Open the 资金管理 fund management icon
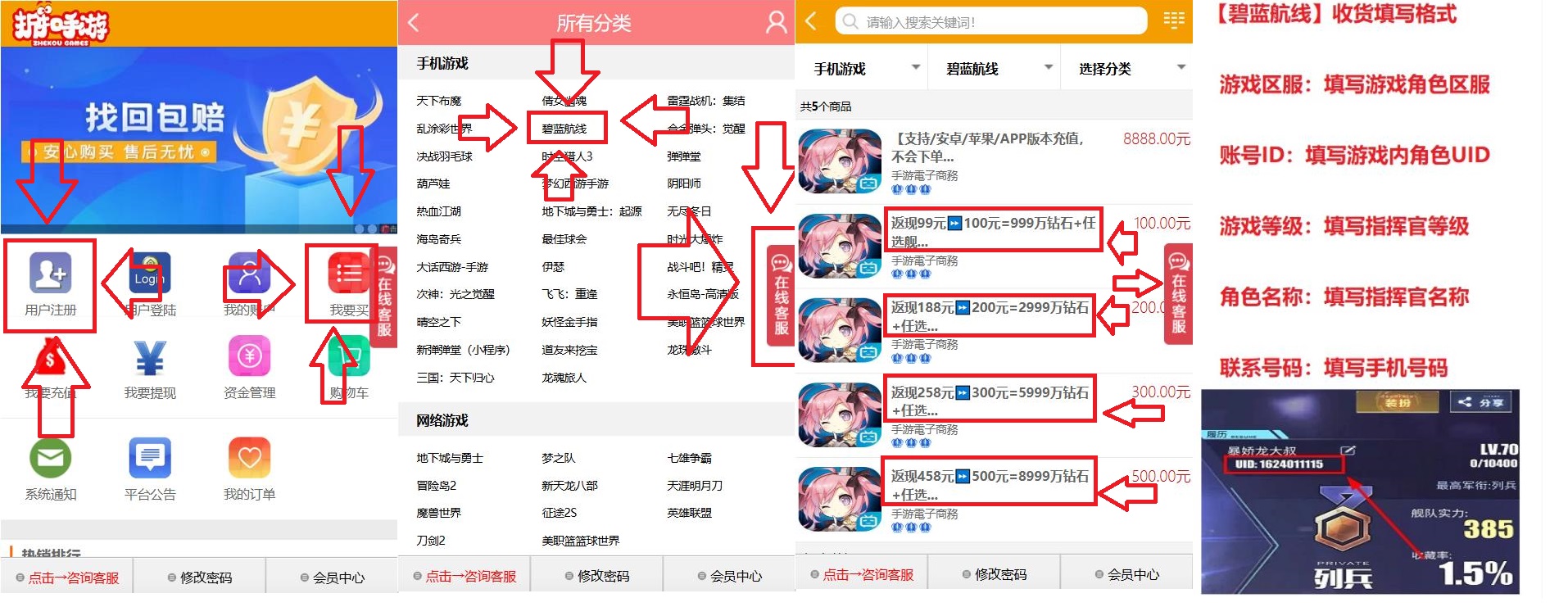This screenshot has height=607, width=1568. tap(250, 357)
